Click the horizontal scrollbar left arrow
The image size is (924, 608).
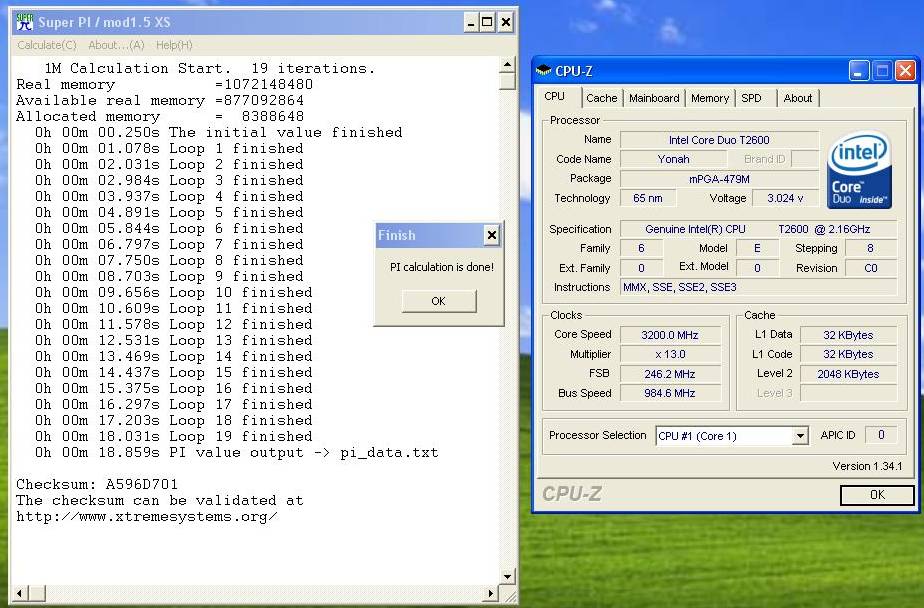point(20,593)
